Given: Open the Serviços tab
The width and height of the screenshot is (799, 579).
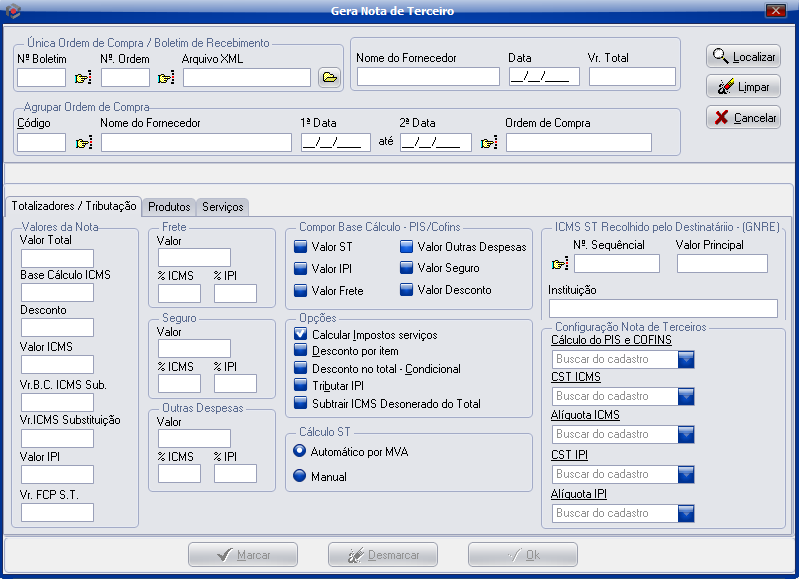Looking at the screenshot, I should [223, 207].
